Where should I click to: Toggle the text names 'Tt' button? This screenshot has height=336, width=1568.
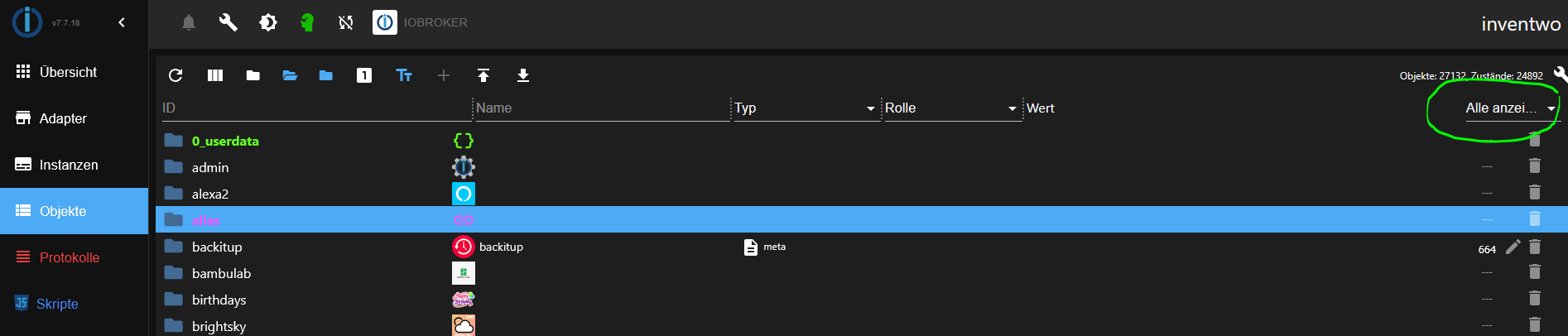click(x=404, y=75)
